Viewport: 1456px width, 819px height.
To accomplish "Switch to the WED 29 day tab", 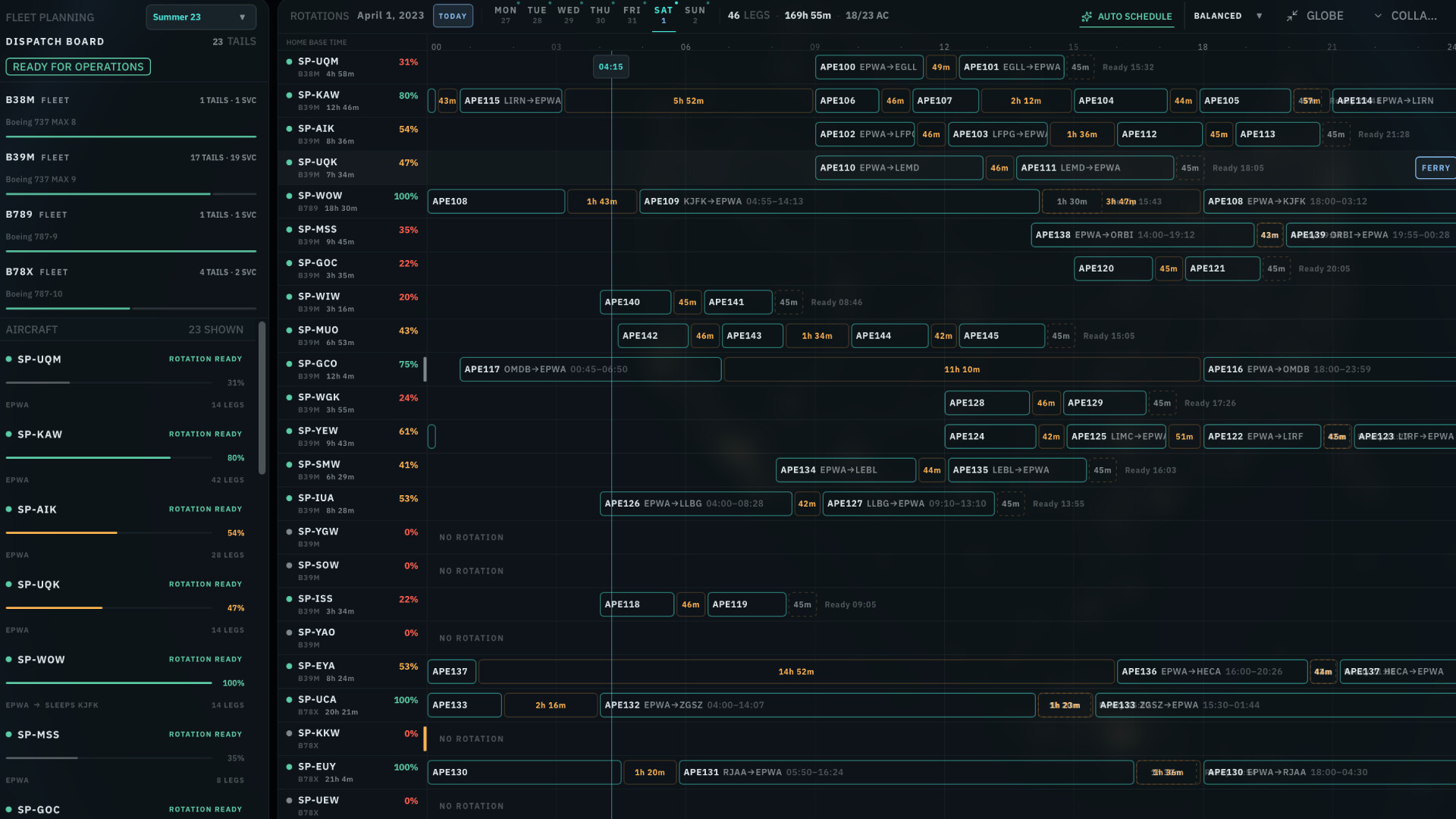I will 569,15.
